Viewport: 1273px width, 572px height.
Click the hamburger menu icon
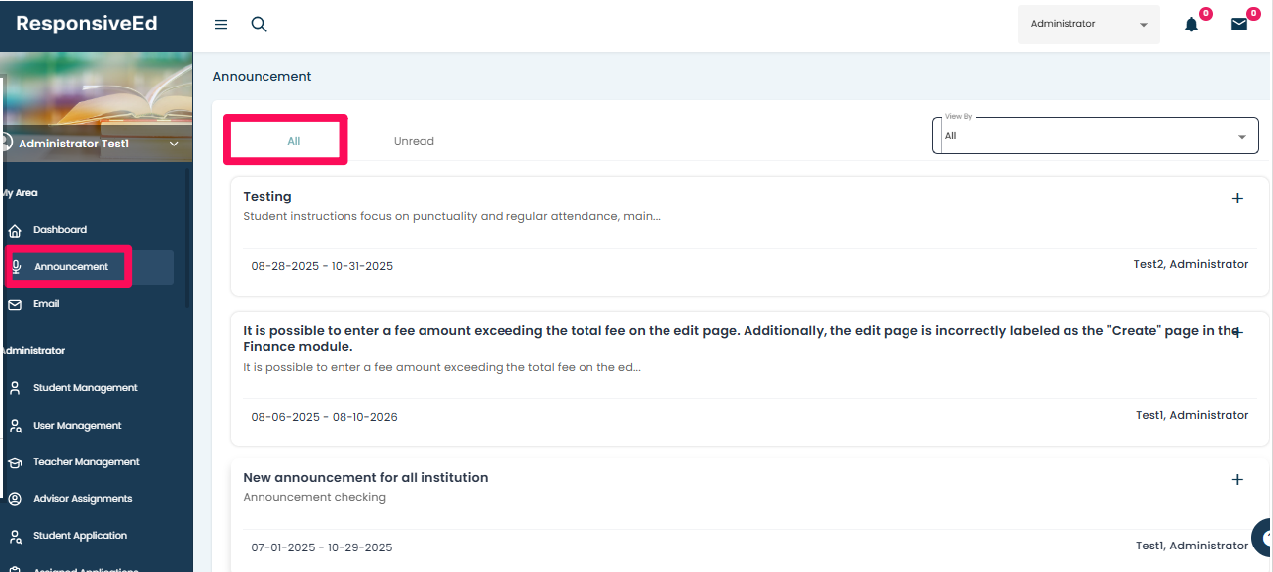221,25
